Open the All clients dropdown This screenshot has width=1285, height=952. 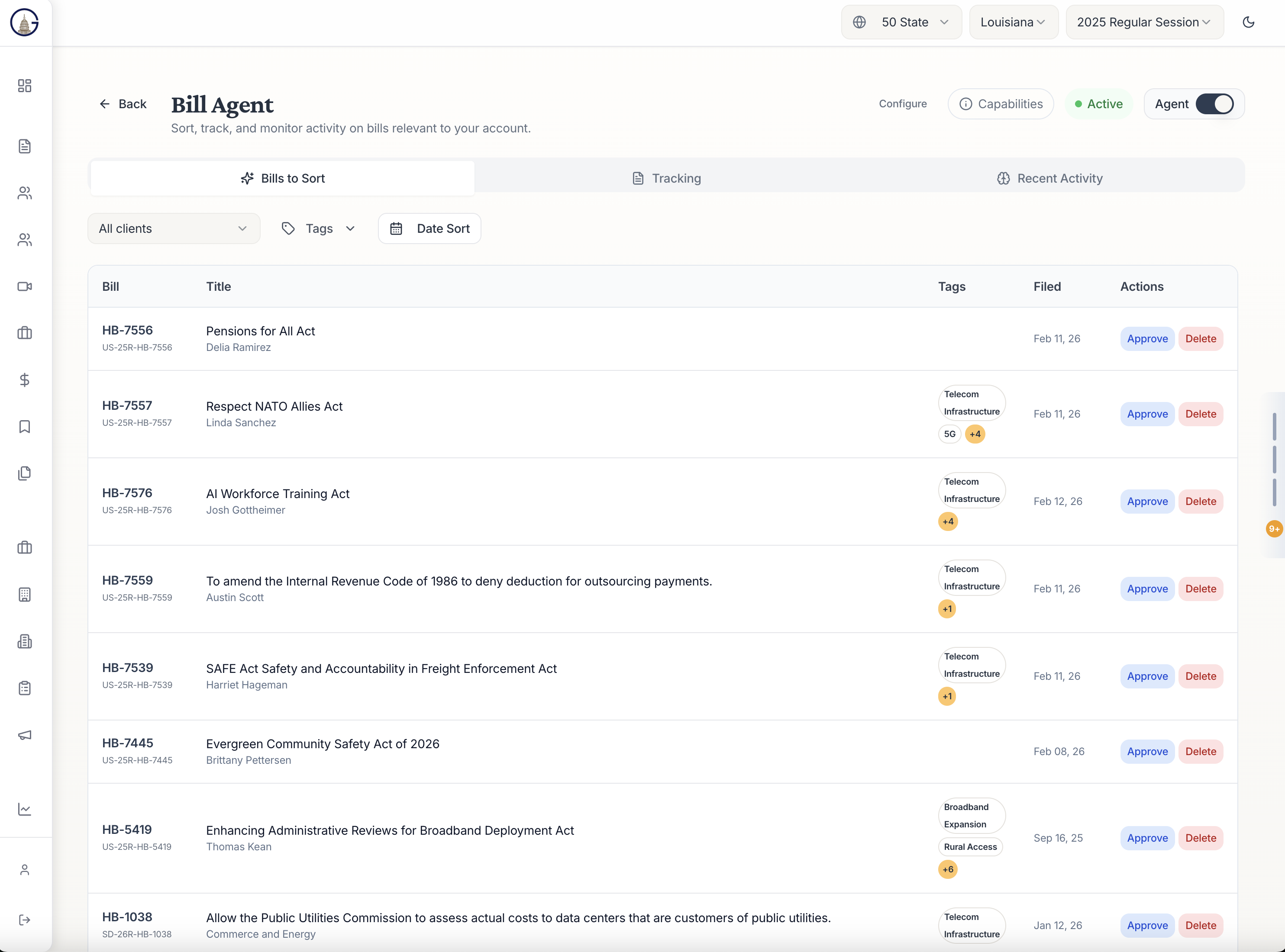[174, 228]
